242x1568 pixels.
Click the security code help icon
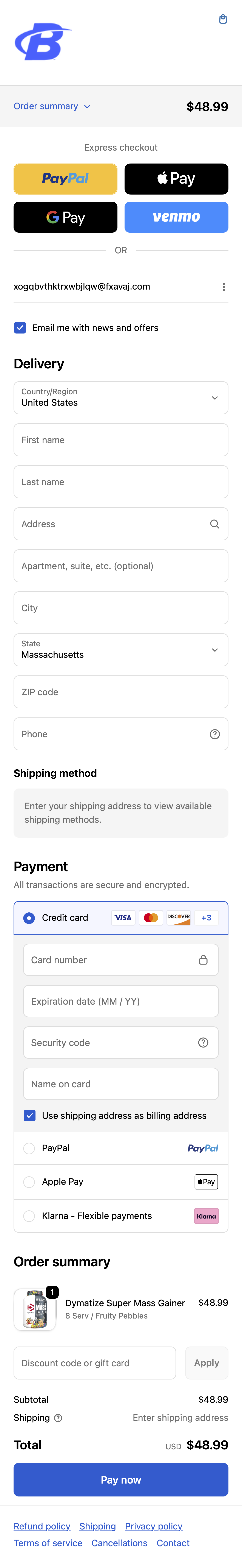click(204, 1043)
